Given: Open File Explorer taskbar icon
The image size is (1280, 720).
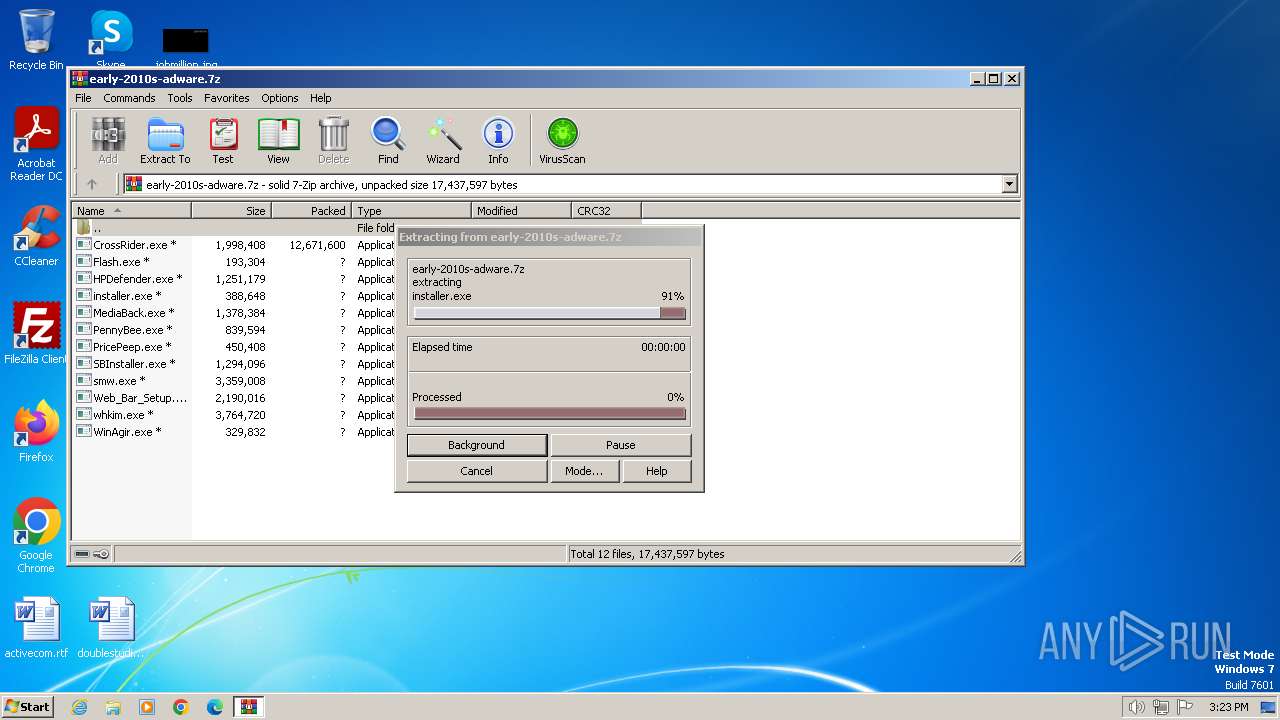Looking at the screenshot, I should pos(113,707).
